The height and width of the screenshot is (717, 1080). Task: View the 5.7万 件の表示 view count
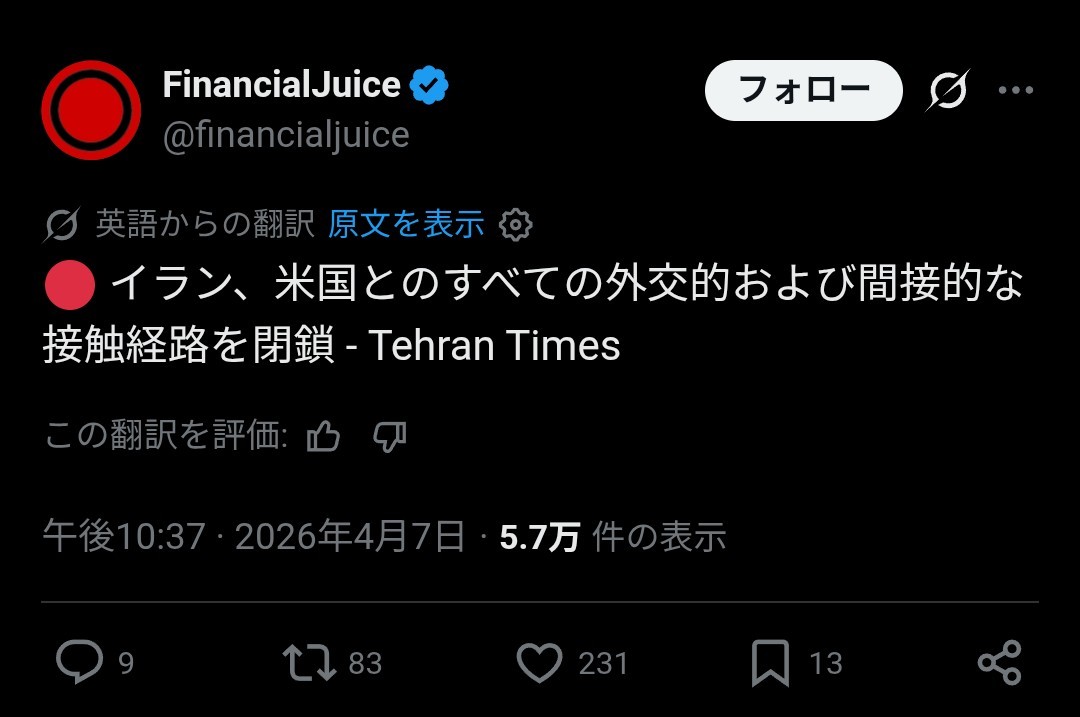[612, 538]
